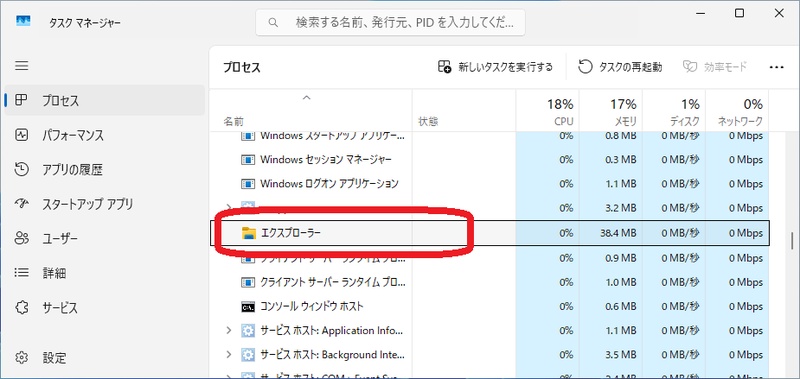Click the Task Manager app icon in title bar
Viewport: 800px width, 379px height.
pyautogui.click(x=23, y=20)
